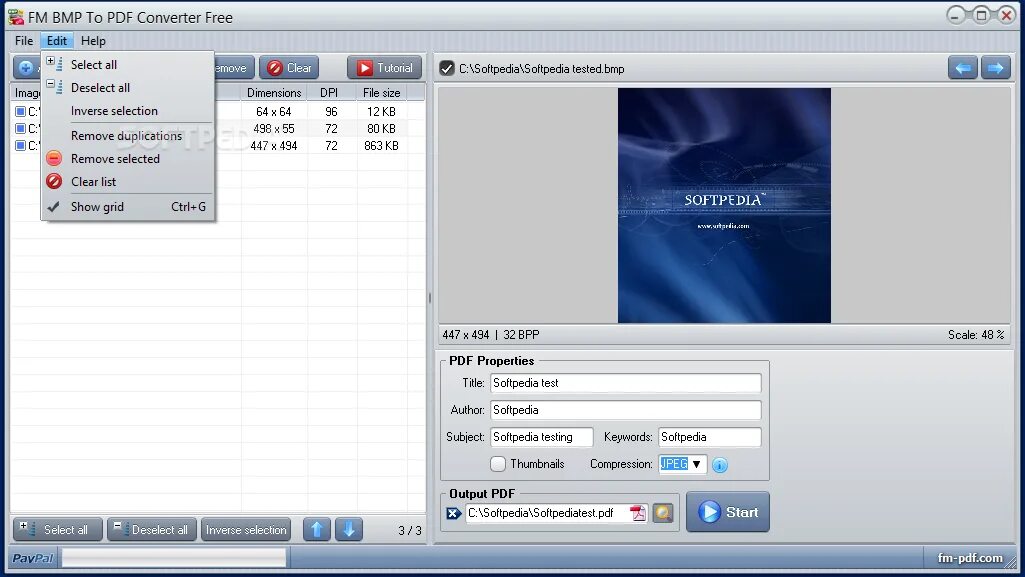Open the File menu
1025x577 pixels.
(x=24, y=41)
